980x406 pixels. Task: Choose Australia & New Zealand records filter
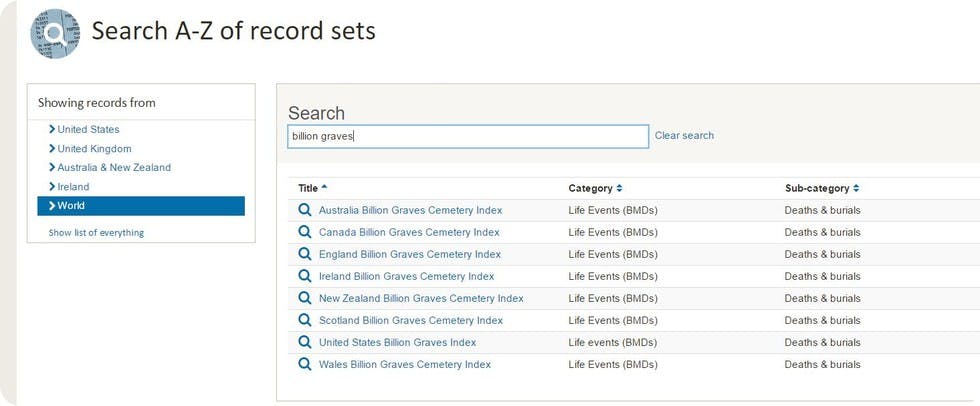[x=114, y=167]
